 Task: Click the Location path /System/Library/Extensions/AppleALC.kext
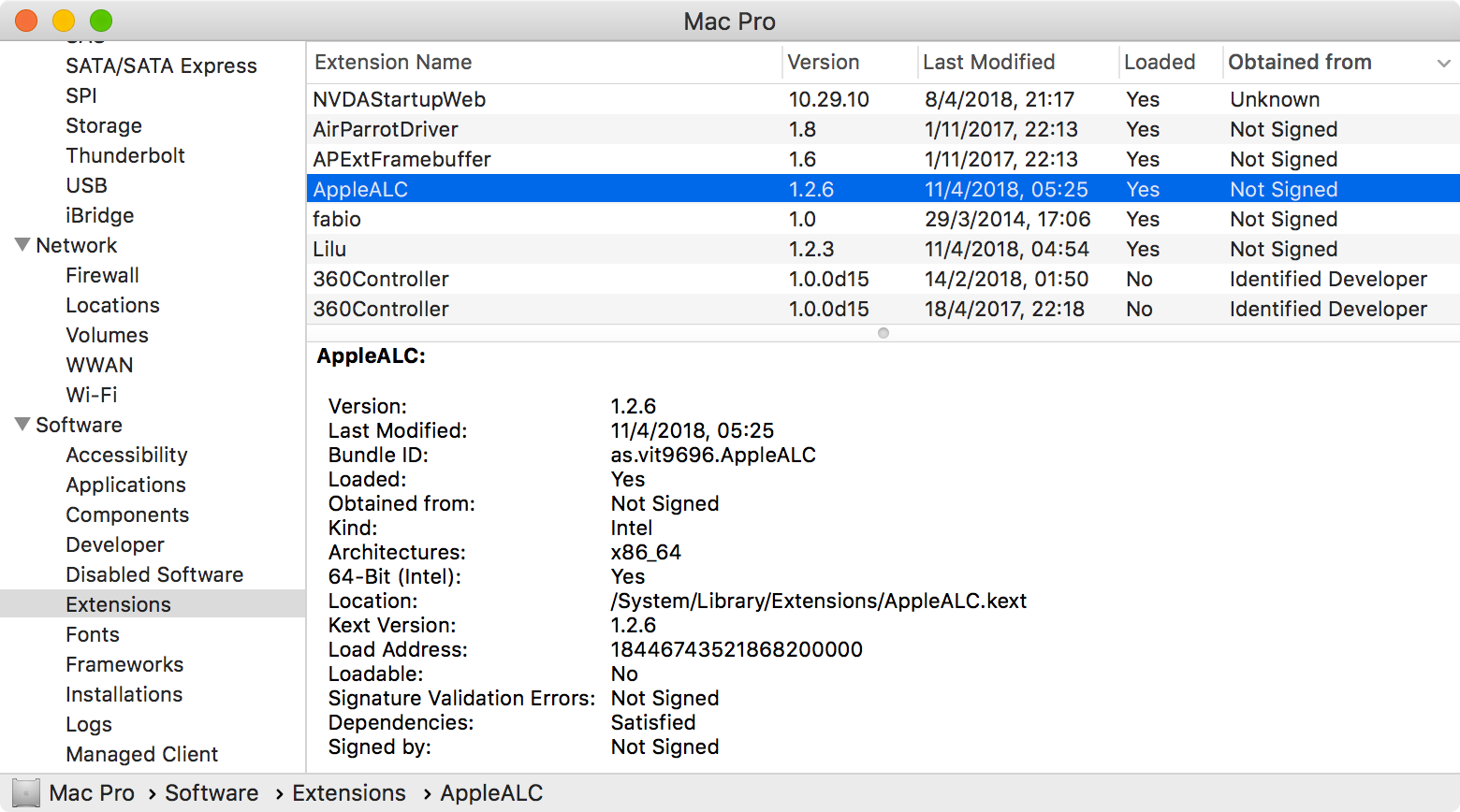coord(819,601)
